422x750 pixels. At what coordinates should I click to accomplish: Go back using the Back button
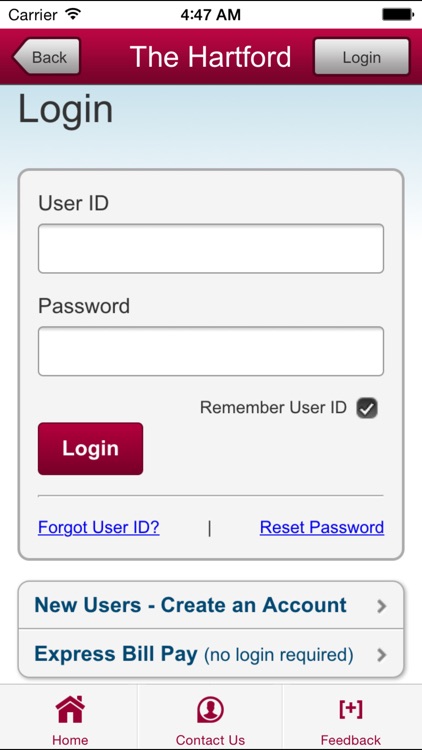pyautogui.click(x=46, y=57)
